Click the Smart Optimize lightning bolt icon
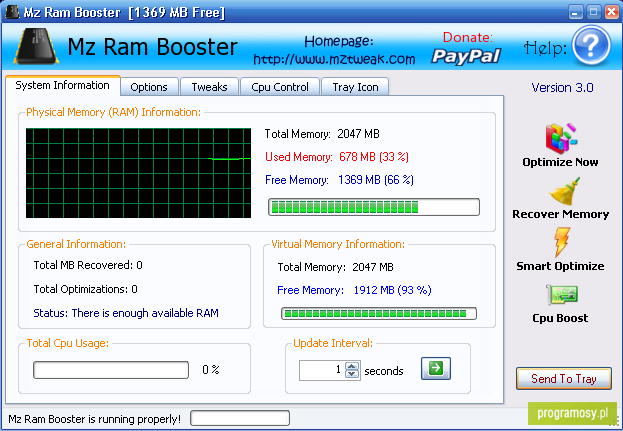 point(562,242)
